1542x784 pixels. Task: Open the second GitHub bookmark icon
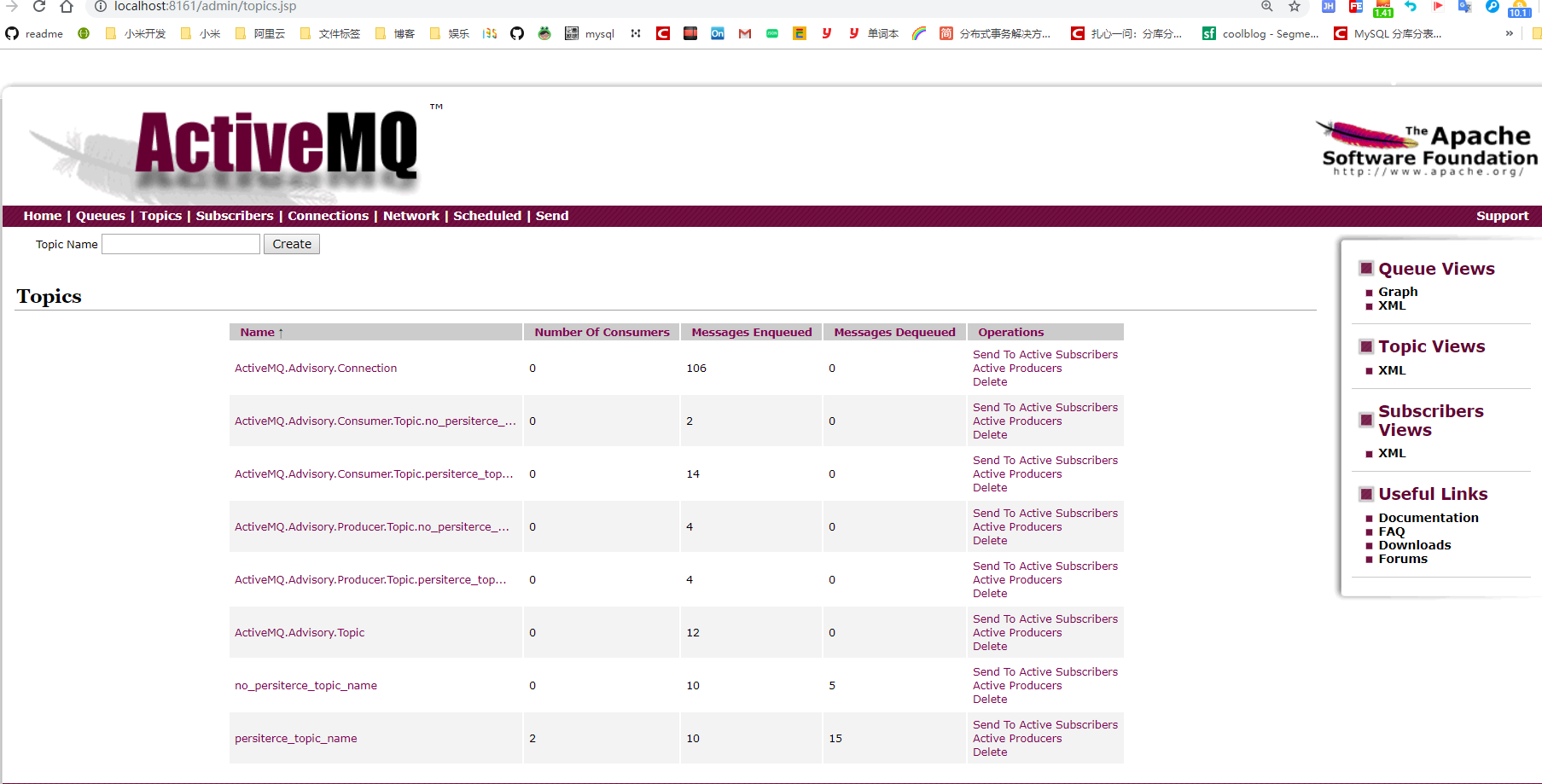point(517,33)
